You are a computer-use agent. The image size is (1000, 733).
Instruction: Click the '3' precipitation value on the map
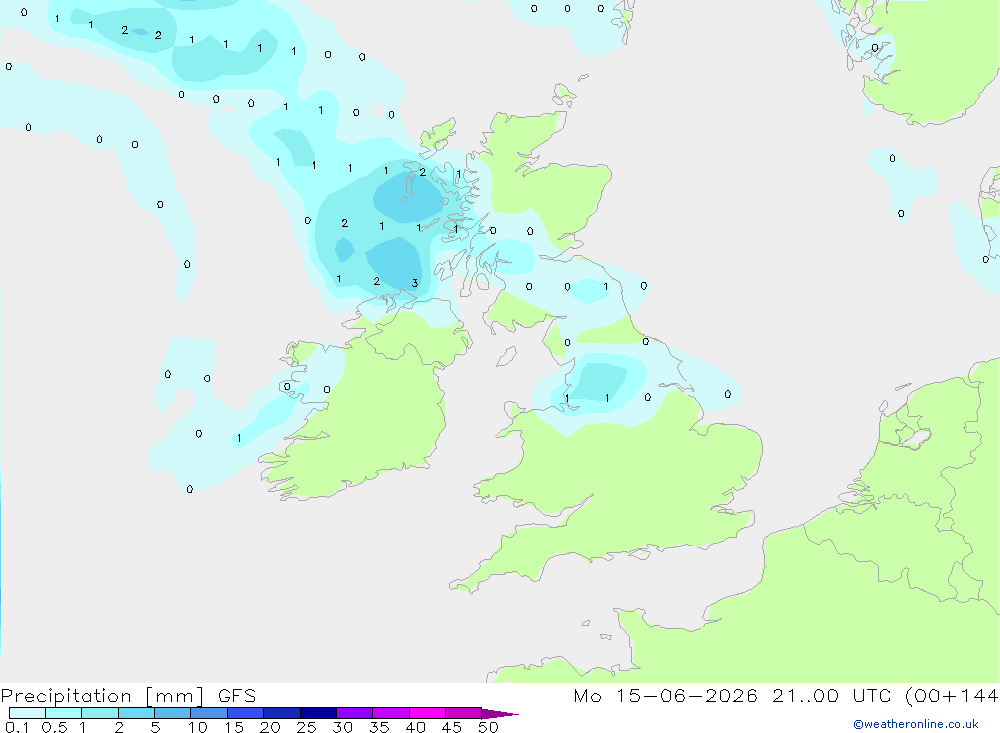(x=415, y=283)
